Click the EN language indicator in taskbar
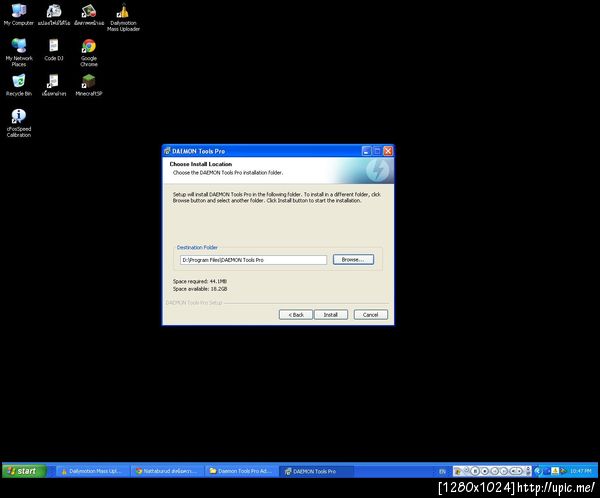This screenshot has height=498, width=600. point(442,471)
